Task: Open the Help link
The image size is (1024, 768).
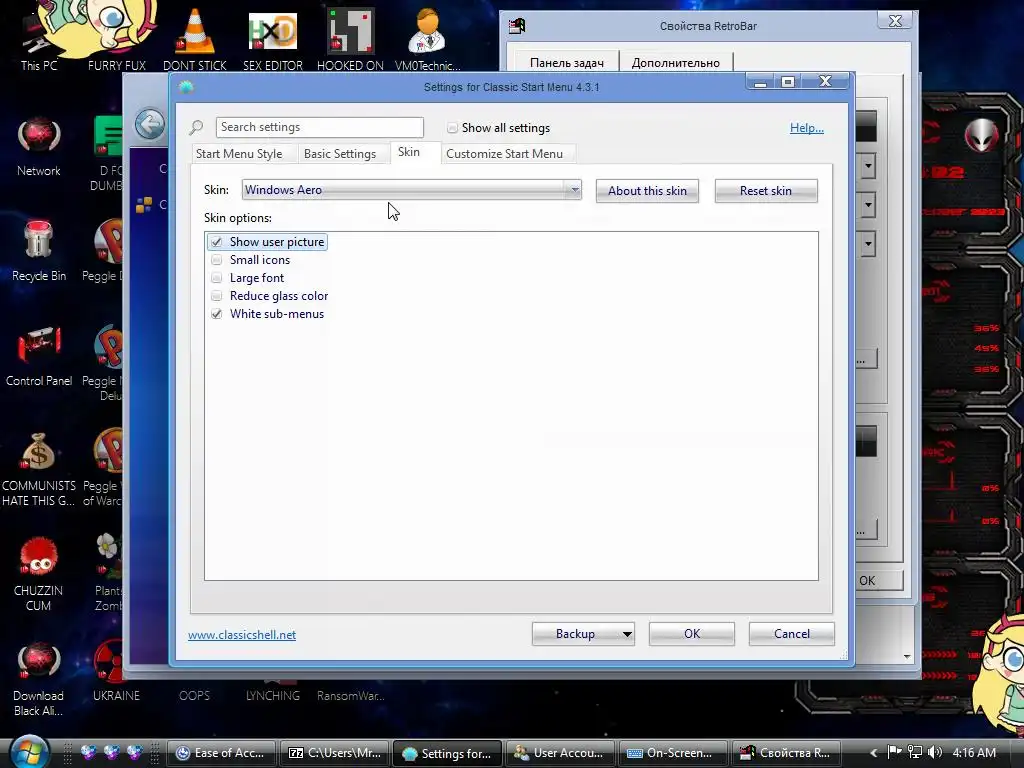Action: coord(807,128)
